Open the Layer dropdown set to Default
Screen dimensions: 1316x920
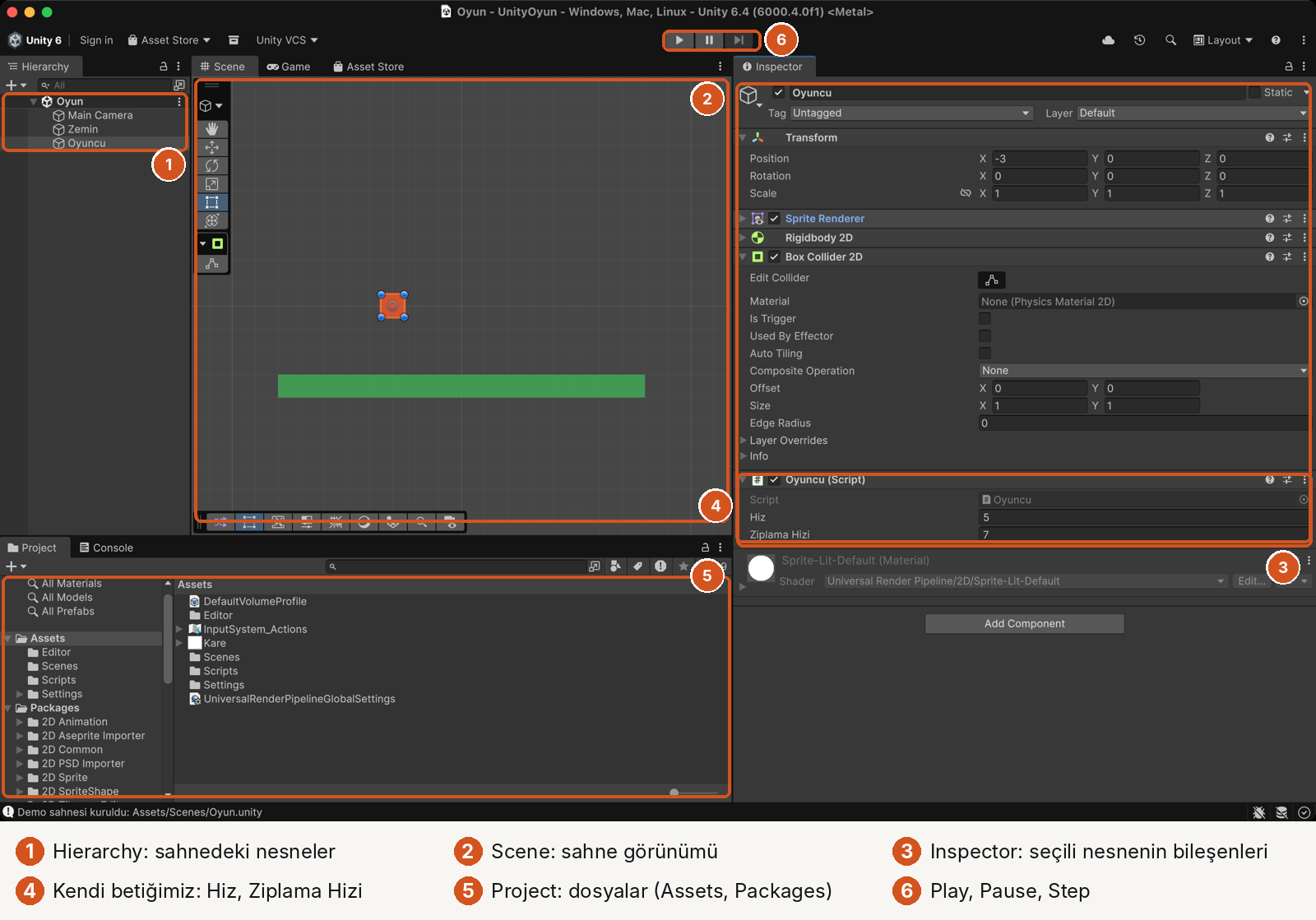click(x=1193, y=113)
